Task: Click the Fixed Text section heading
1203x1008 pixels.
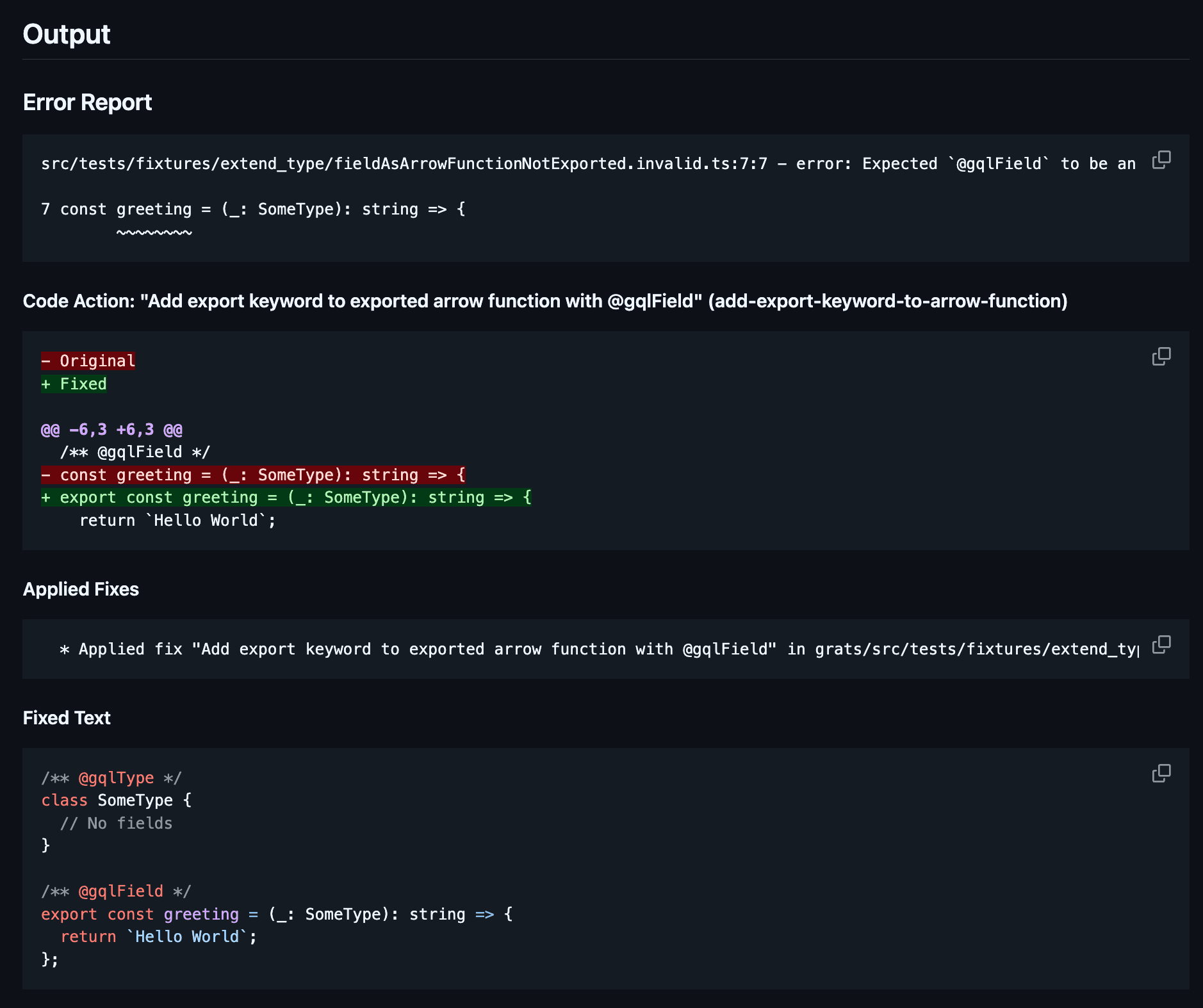Action: [x=66, y=717]
